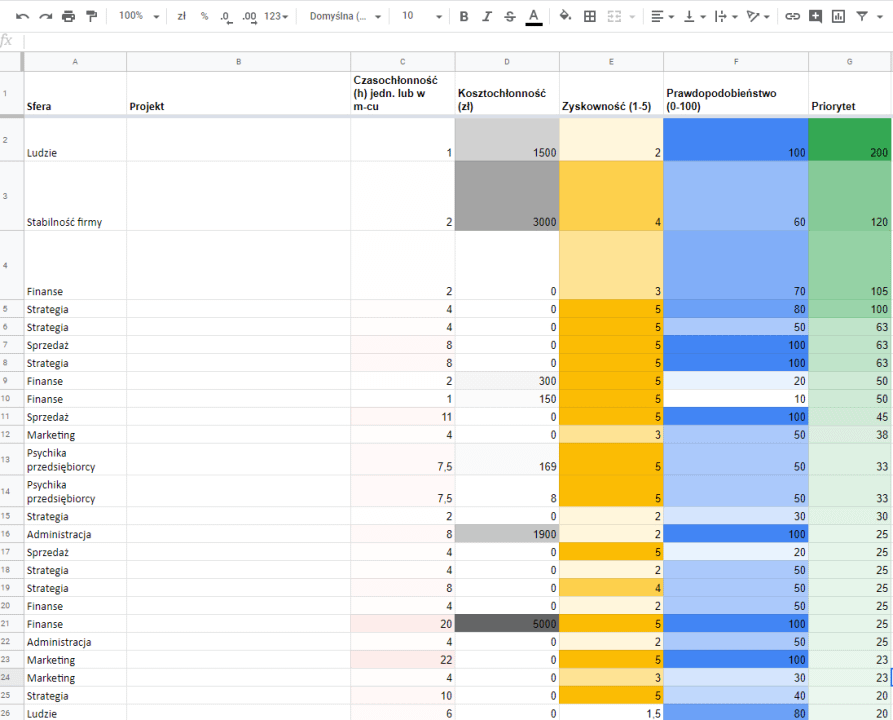Viewport: 893px width, 720px height.
Task: Open the text color picker
Action: coord(534,16)
